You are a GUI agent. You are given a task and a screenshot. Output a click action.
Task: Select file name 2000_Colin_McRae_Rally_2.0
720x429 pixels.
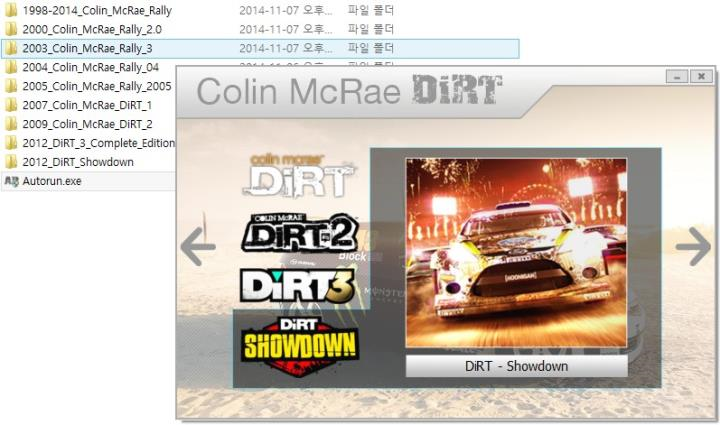point(92,29)
